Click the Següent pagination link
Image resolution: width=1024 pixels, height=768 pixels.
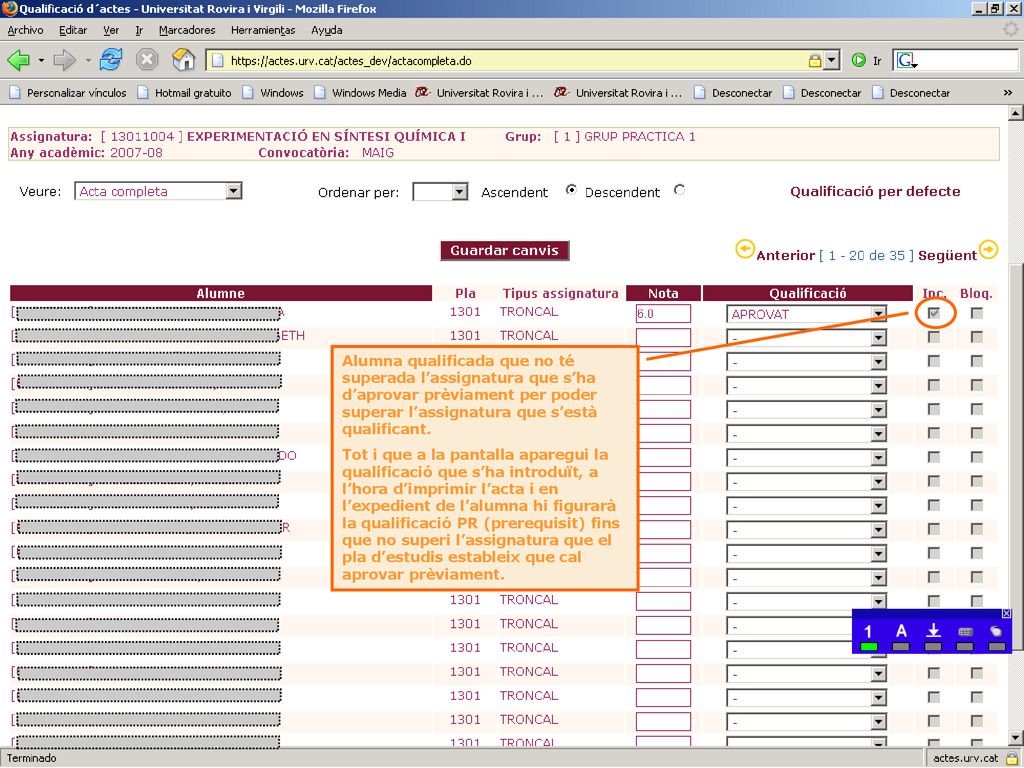click(x=948, y=255)
